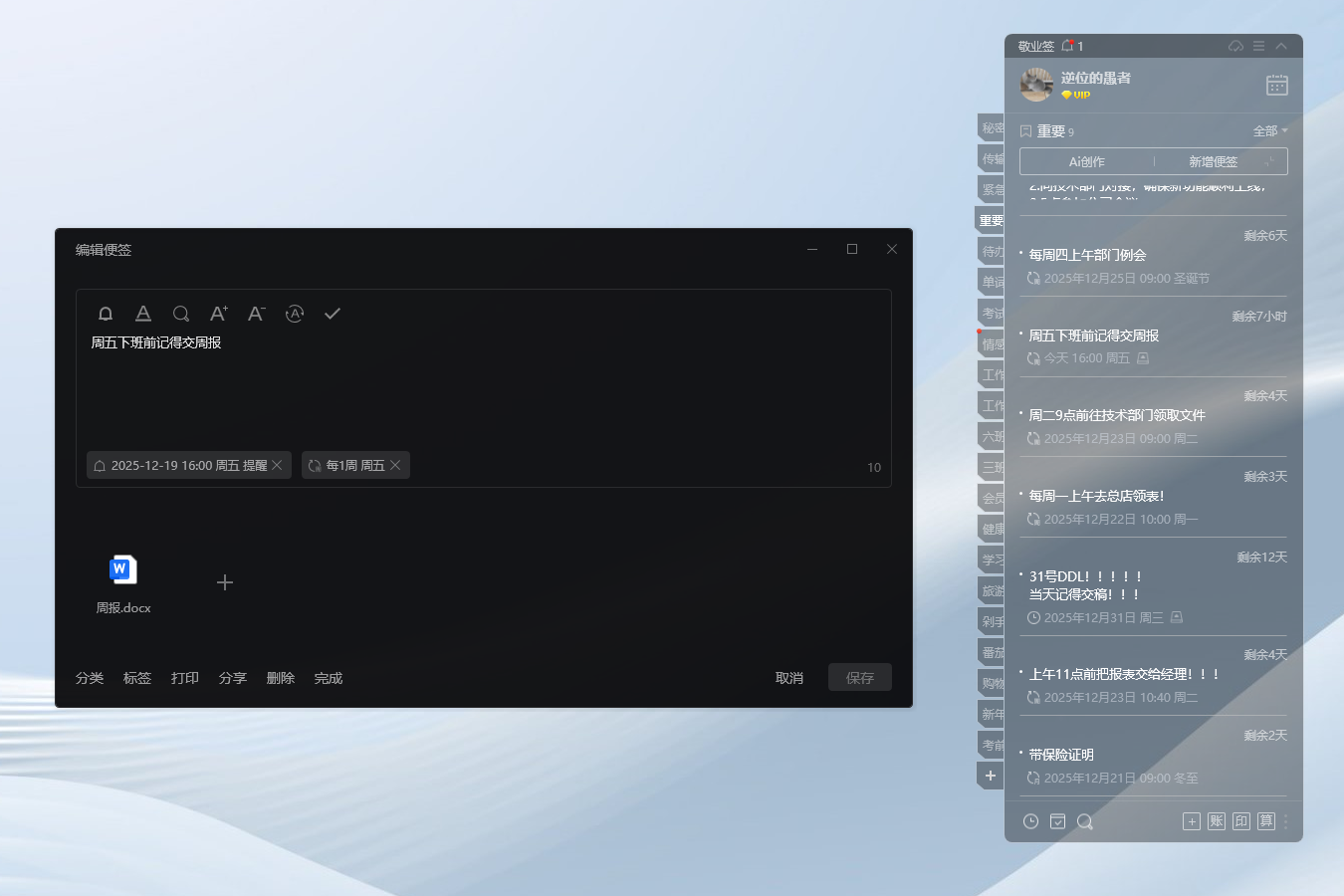Click the 保存 button in the edit dialog
Image resolution: width=1344 pixels, height=896 pixels.
(x=859, y=677)
